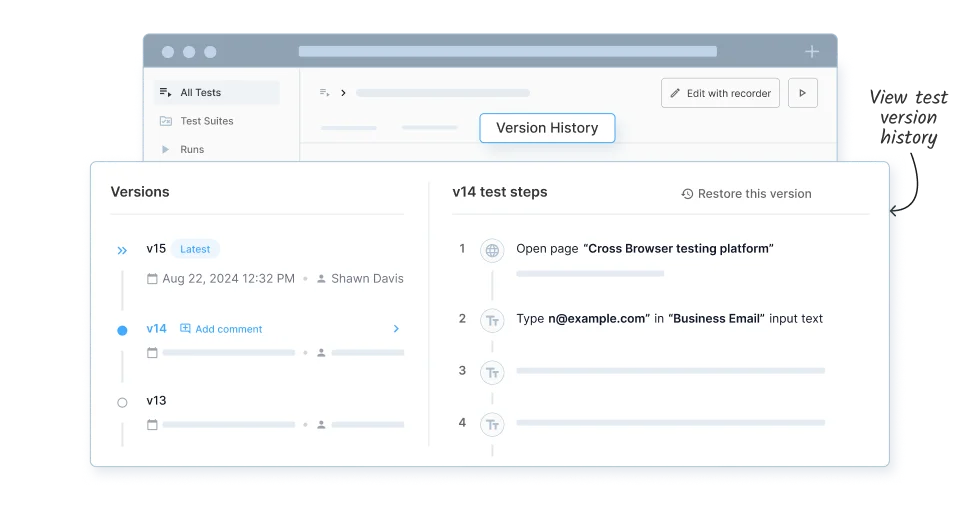Image resolution: width=980 pixels, height=521 pixels.
Task: Select the v13 empty timeline circle
Action: click(122, 403)
